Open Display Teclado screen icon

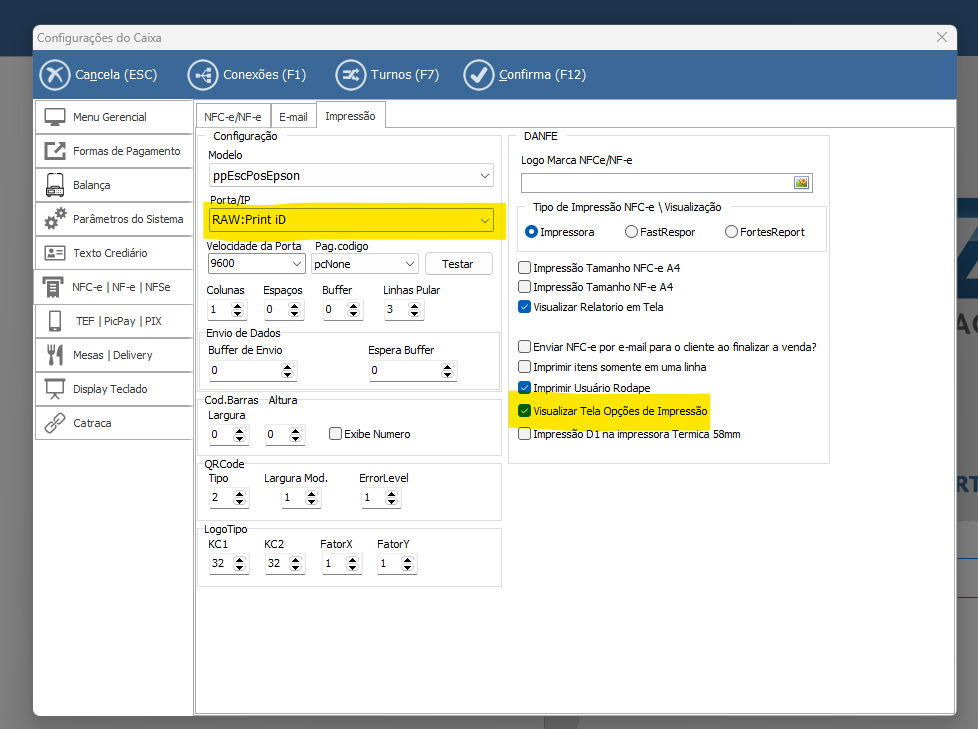click(55, 389)
